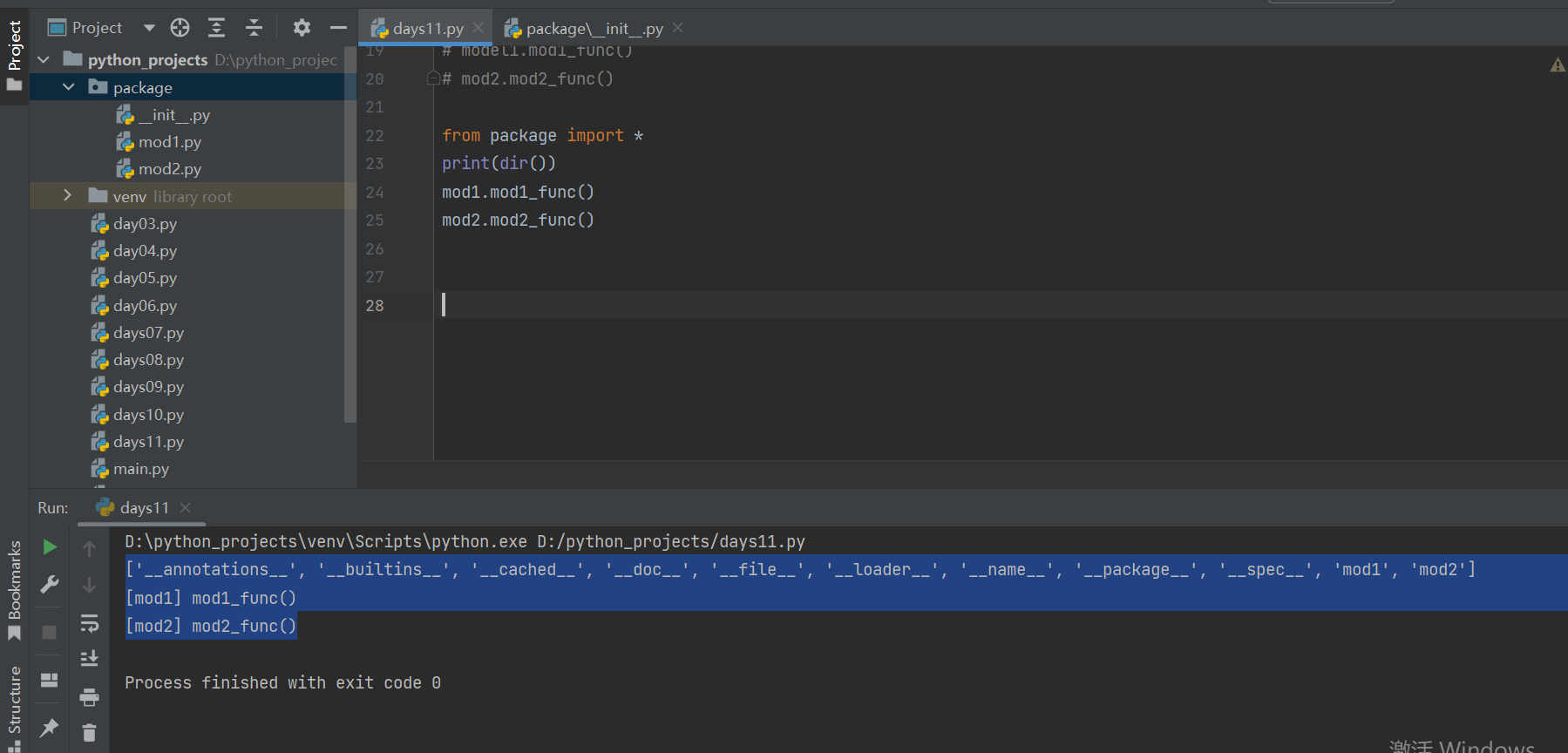Select days08.py in the project tree
Image resolution: width=1568 pixels, height=753 pixels.
138,360
